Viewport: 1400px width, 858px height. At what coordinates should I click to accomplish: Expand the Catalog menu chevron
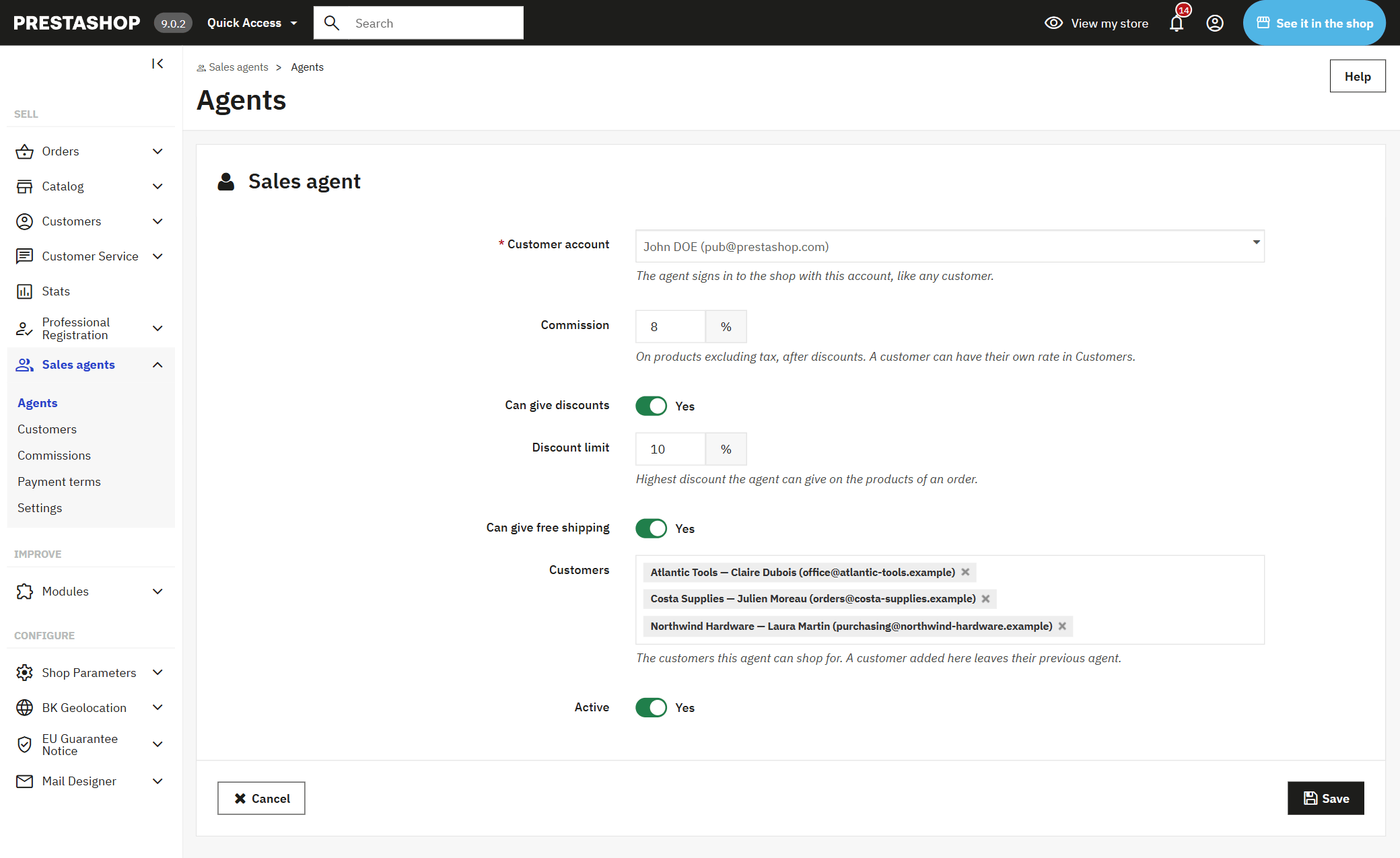pos(157,186)
